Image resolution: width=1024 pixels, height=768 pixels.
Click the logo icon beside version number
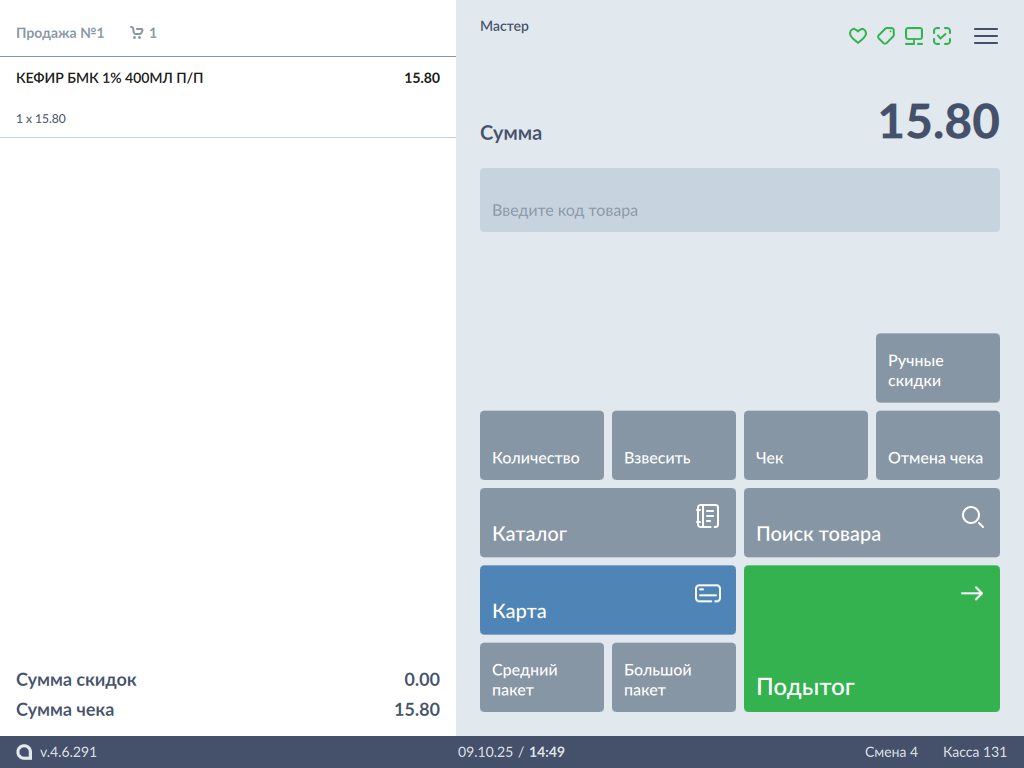click(25, 752)
